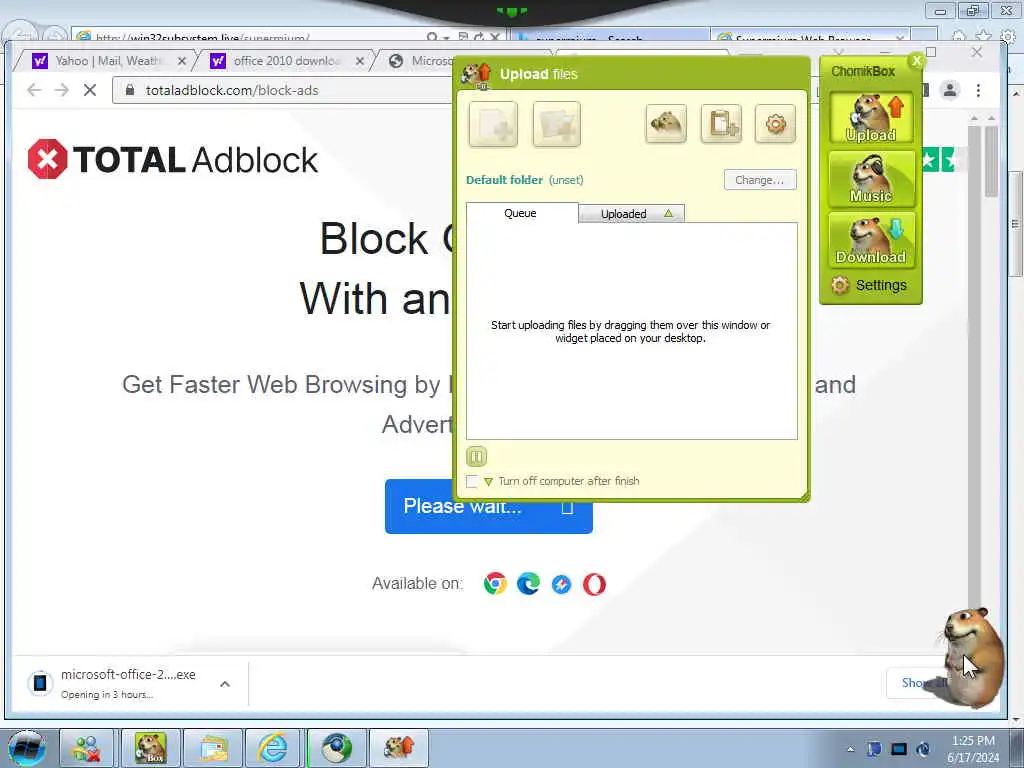
Task: Switch to the Uploaded tab
Action: (x=632, y=214)
